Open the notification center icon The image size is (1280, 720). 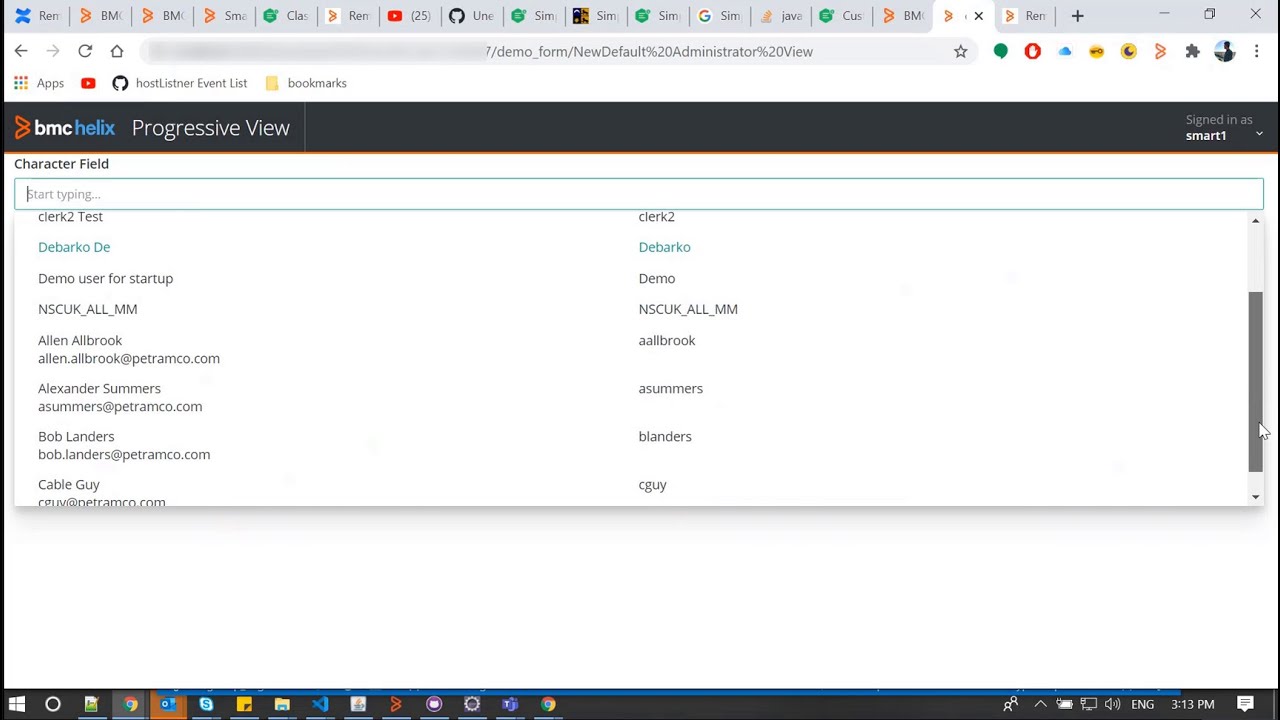tap(1245, 705)
